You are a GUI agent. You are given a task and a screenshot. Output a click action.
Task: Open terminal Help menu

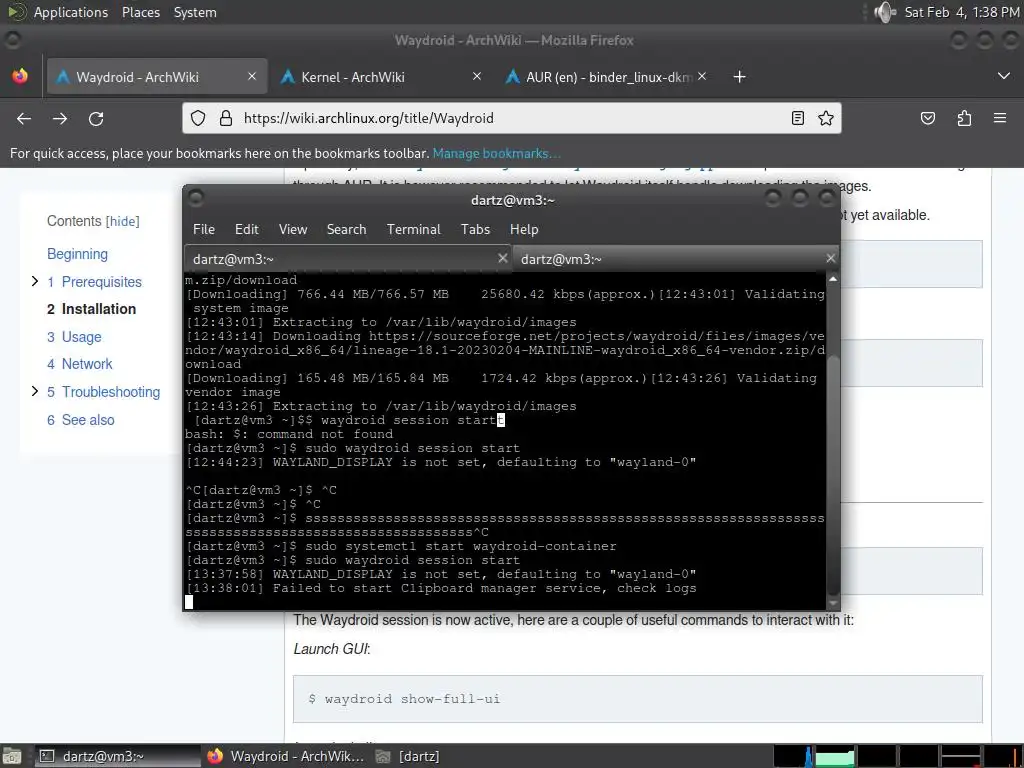point(524,229)
